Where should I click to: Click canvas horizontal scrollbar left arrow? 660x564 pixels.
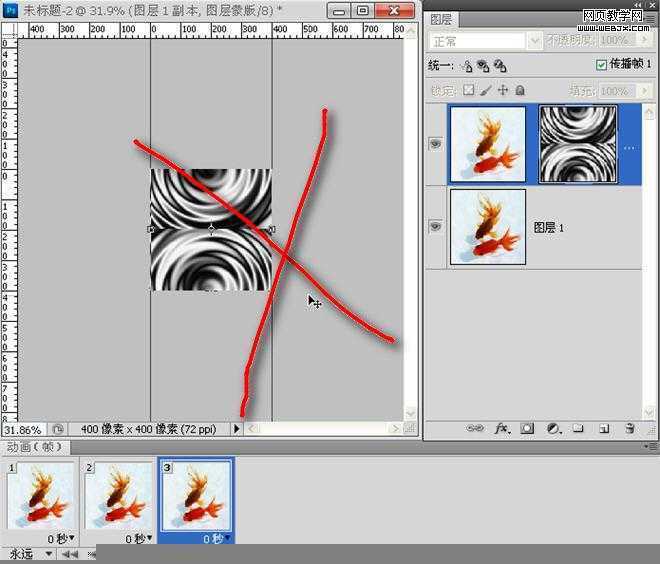(252, 428)
